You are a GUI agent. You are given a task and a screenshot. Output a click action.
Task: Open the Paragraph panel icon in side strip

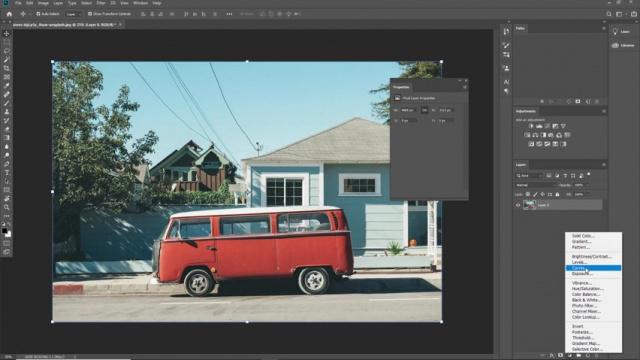tap(506, 91)
